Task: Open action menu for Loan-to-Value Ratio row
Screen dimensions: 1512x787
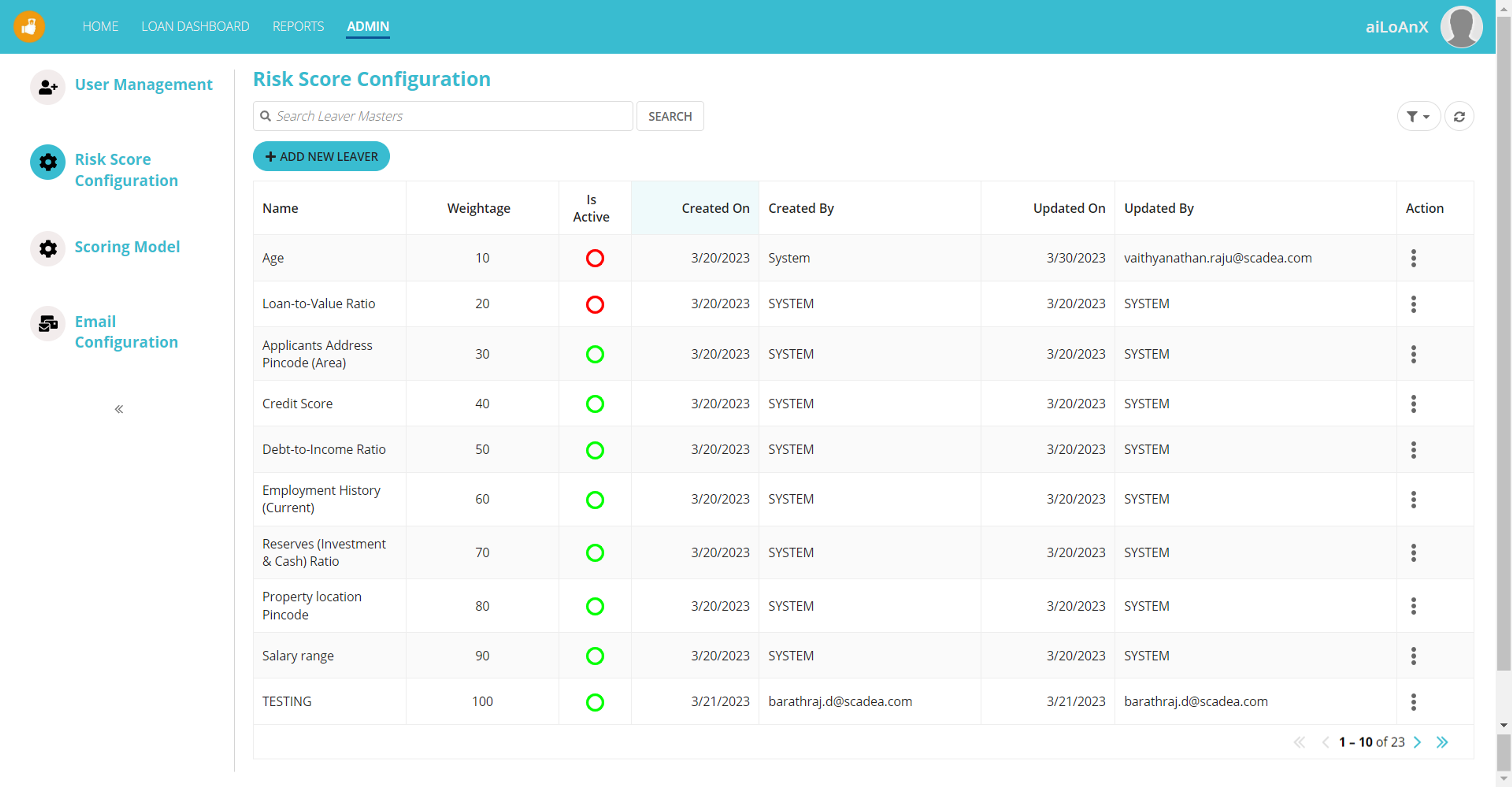Action: coord(1414,304)
